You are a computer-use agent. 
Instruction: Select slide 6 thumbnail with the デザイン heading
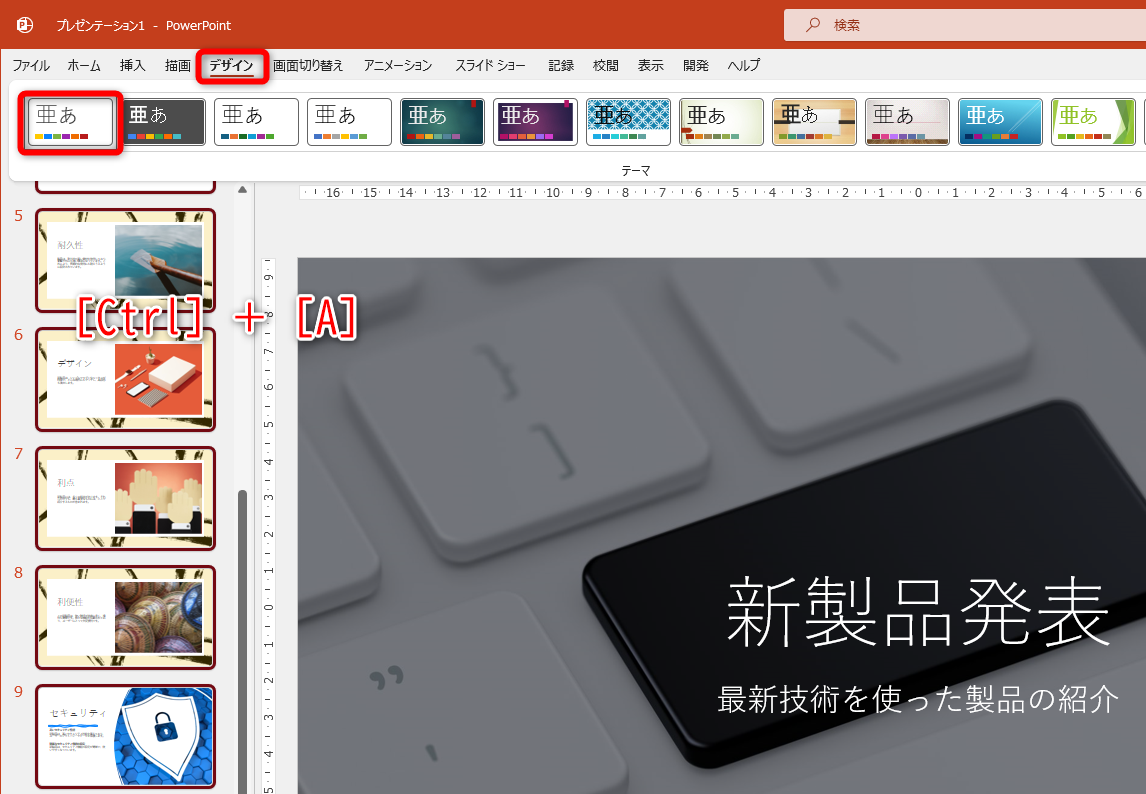(124, 380)
